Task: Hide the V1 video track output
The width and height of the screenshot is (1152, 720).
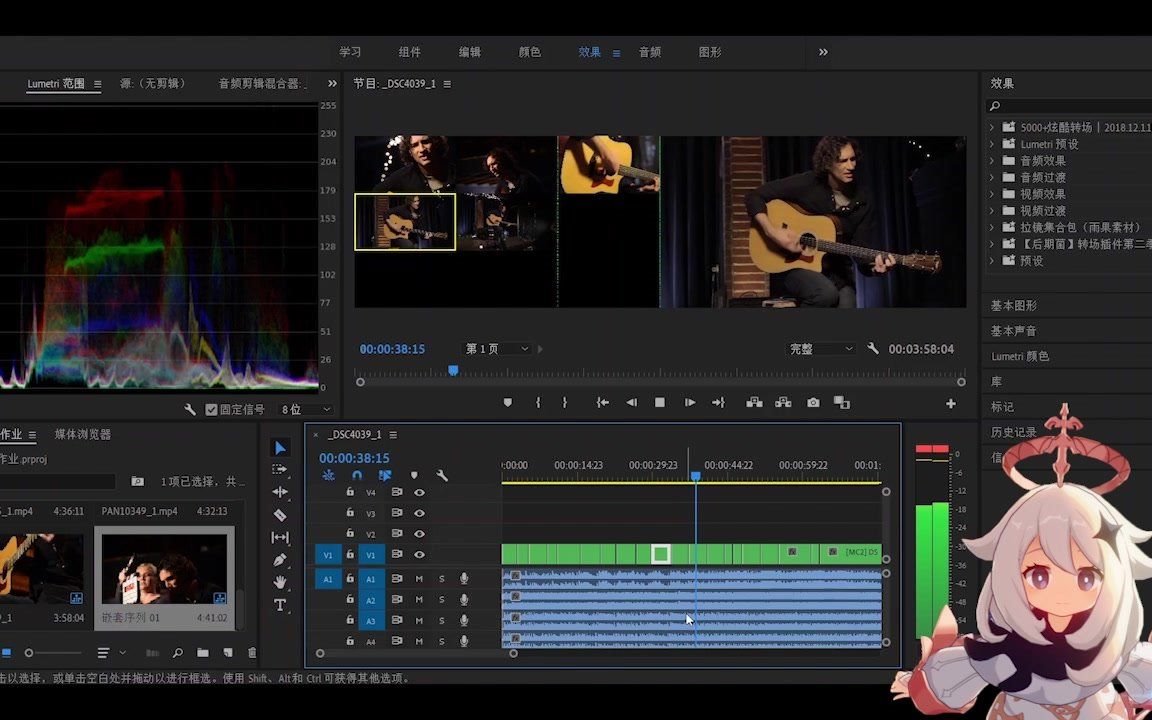Action: coord(420,554)
